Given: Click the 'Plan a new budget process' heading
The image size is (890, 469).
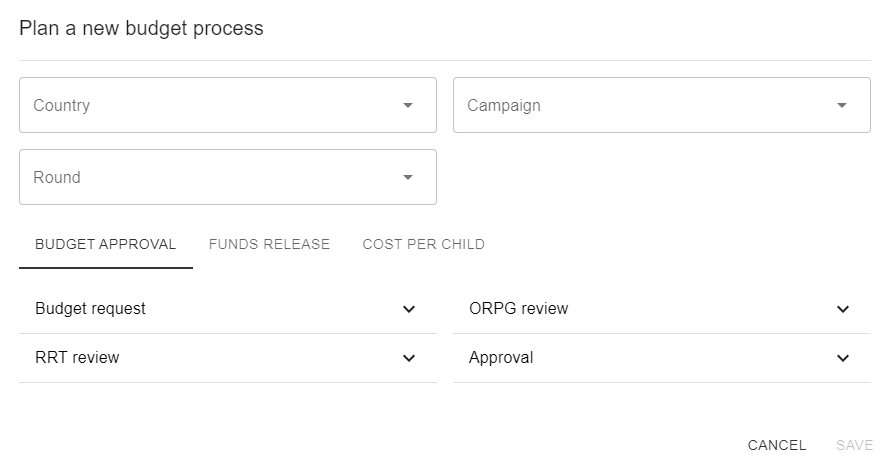Looking at the screenshot, I should tap(141, 28).
